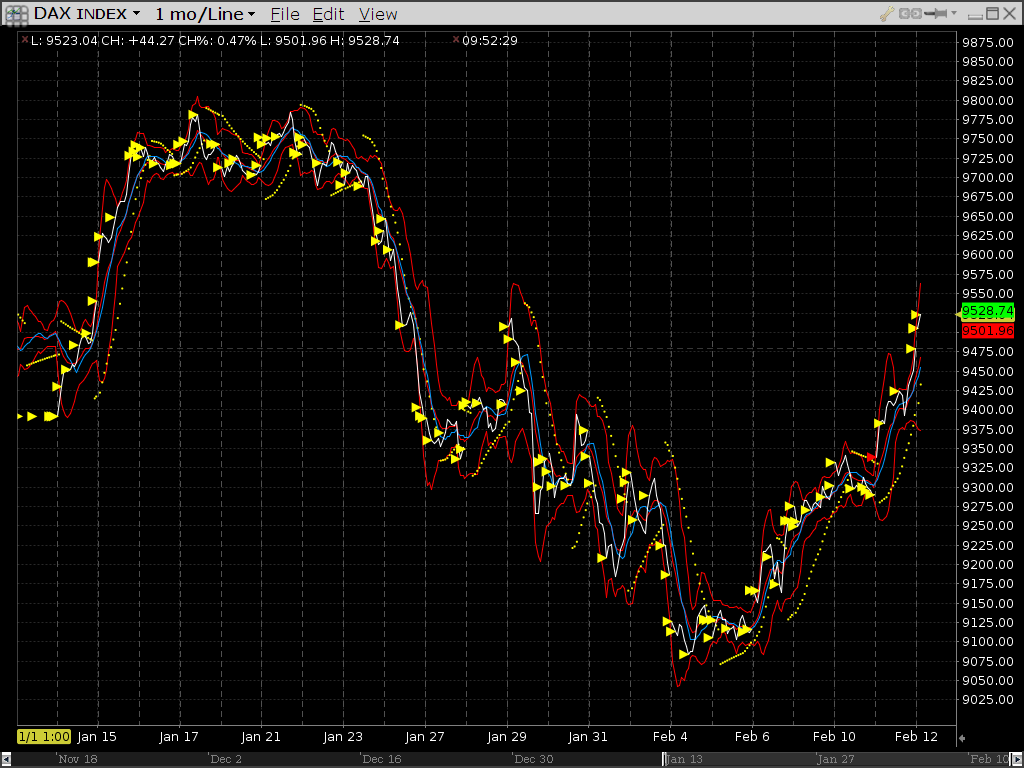Close the 09:52:29 time label via its x
Screen dimensions: 1024x768
pos(456,40)
